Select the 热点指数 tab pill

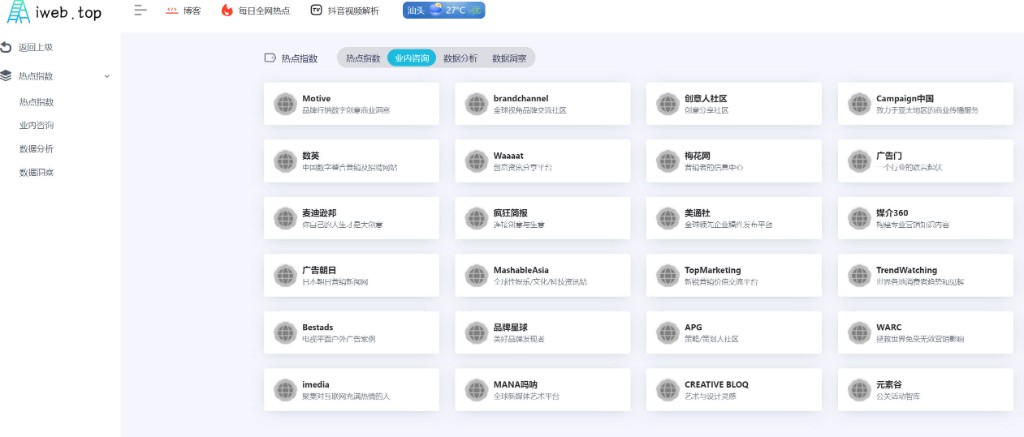click(362, 57)
